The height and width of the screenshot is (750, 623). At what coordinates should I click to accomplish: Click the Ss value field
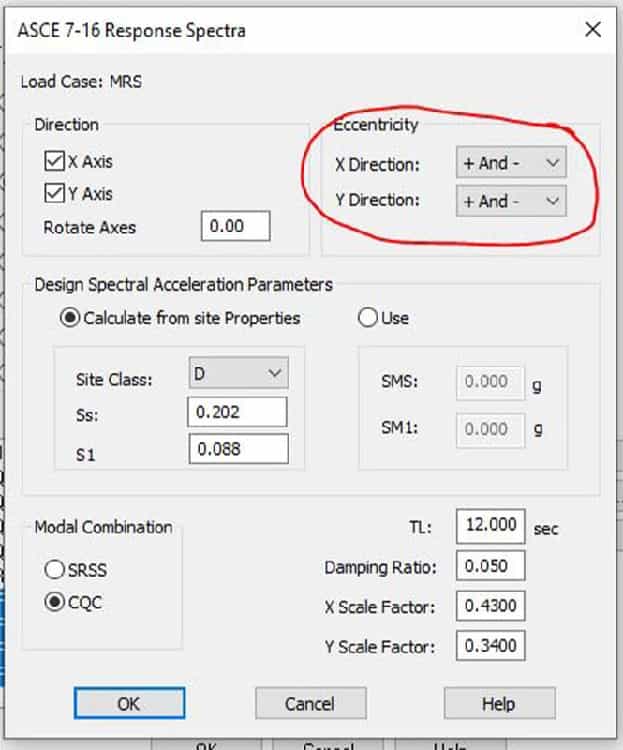coord(237,412)
